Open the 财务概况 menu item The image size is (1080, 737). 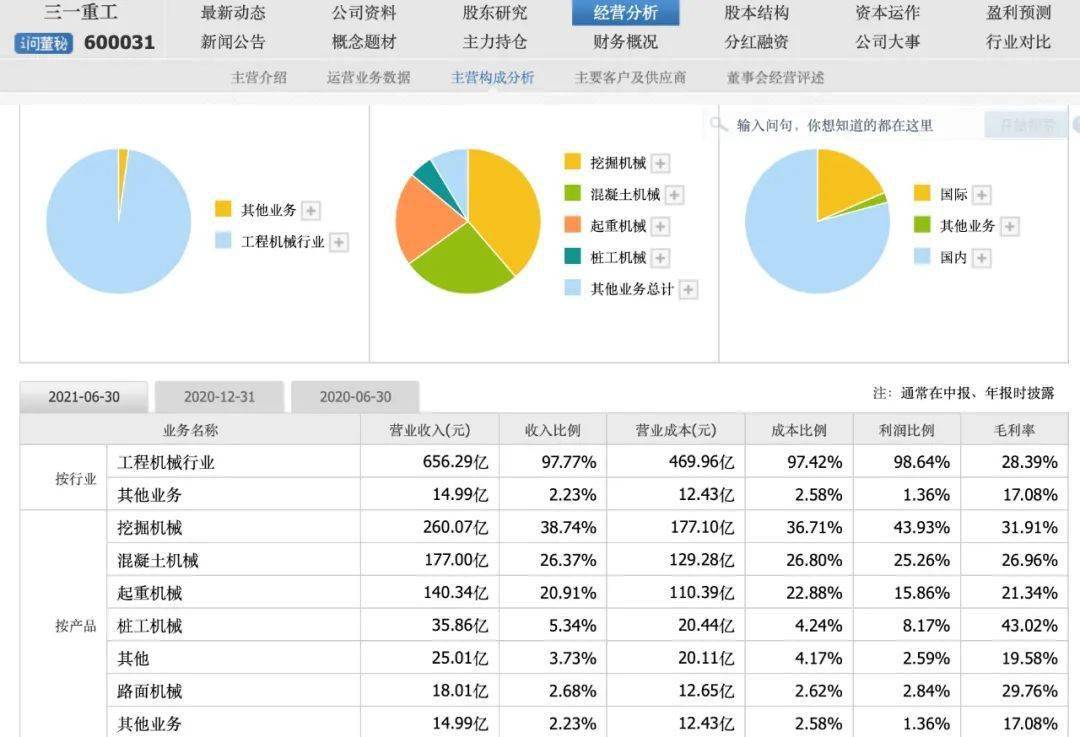click(625, 42)
